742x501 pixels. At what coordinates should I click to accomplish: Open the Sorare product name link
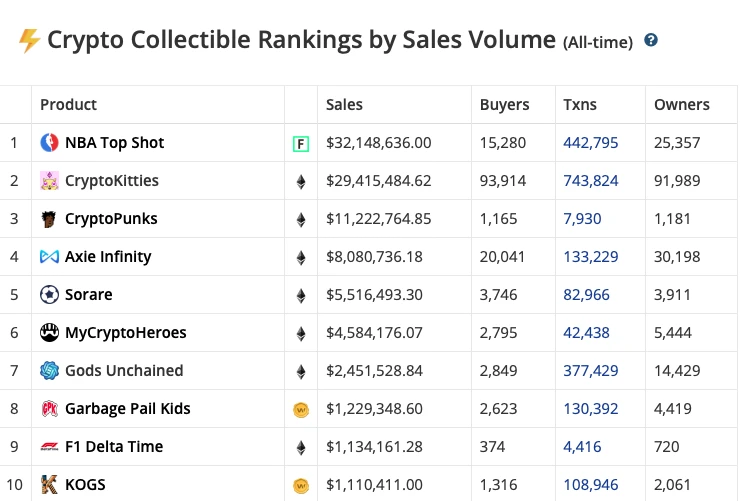pos(88,295)
